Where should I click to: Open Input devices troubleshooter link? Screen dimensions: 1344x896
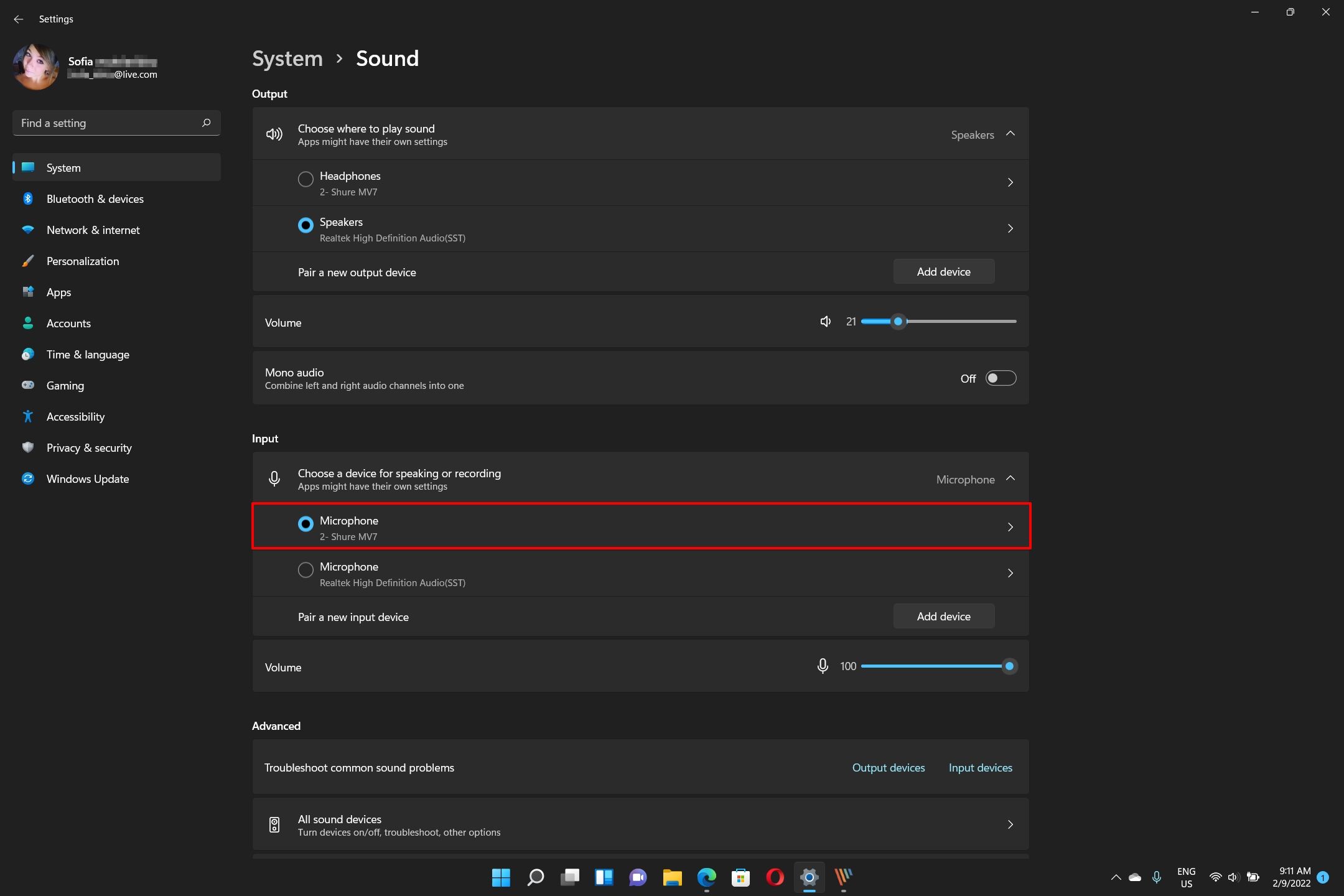pos(980,768)
